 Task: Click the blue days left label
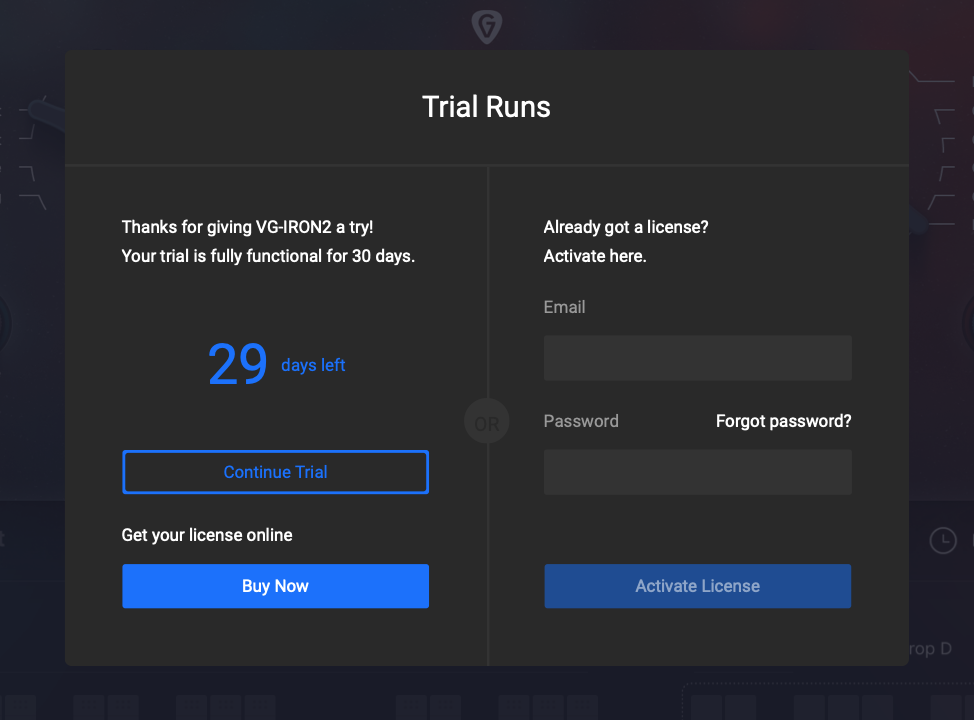(313, 365)
